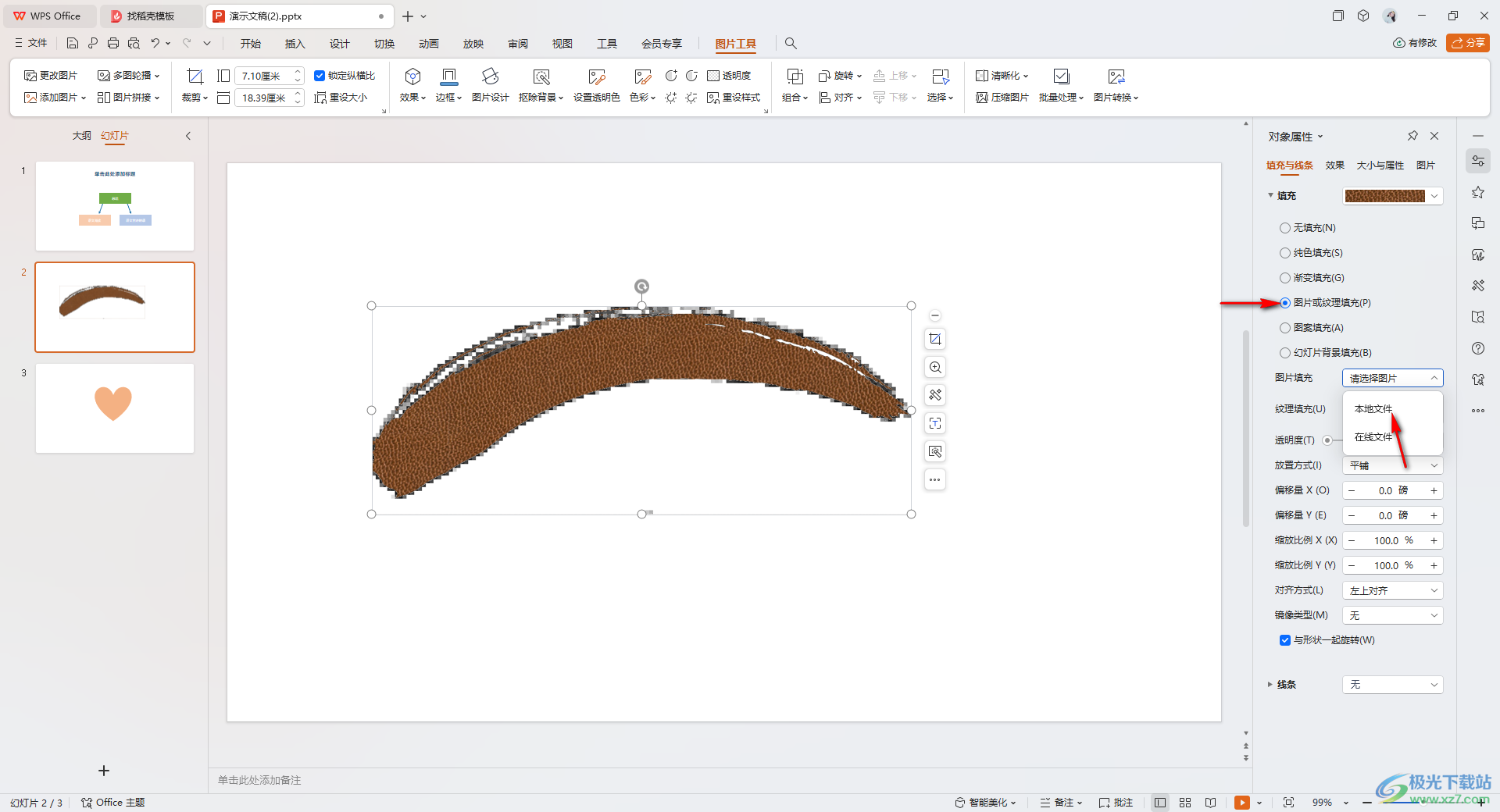Open the search magnifier in ribbon

tap(791, 44)
